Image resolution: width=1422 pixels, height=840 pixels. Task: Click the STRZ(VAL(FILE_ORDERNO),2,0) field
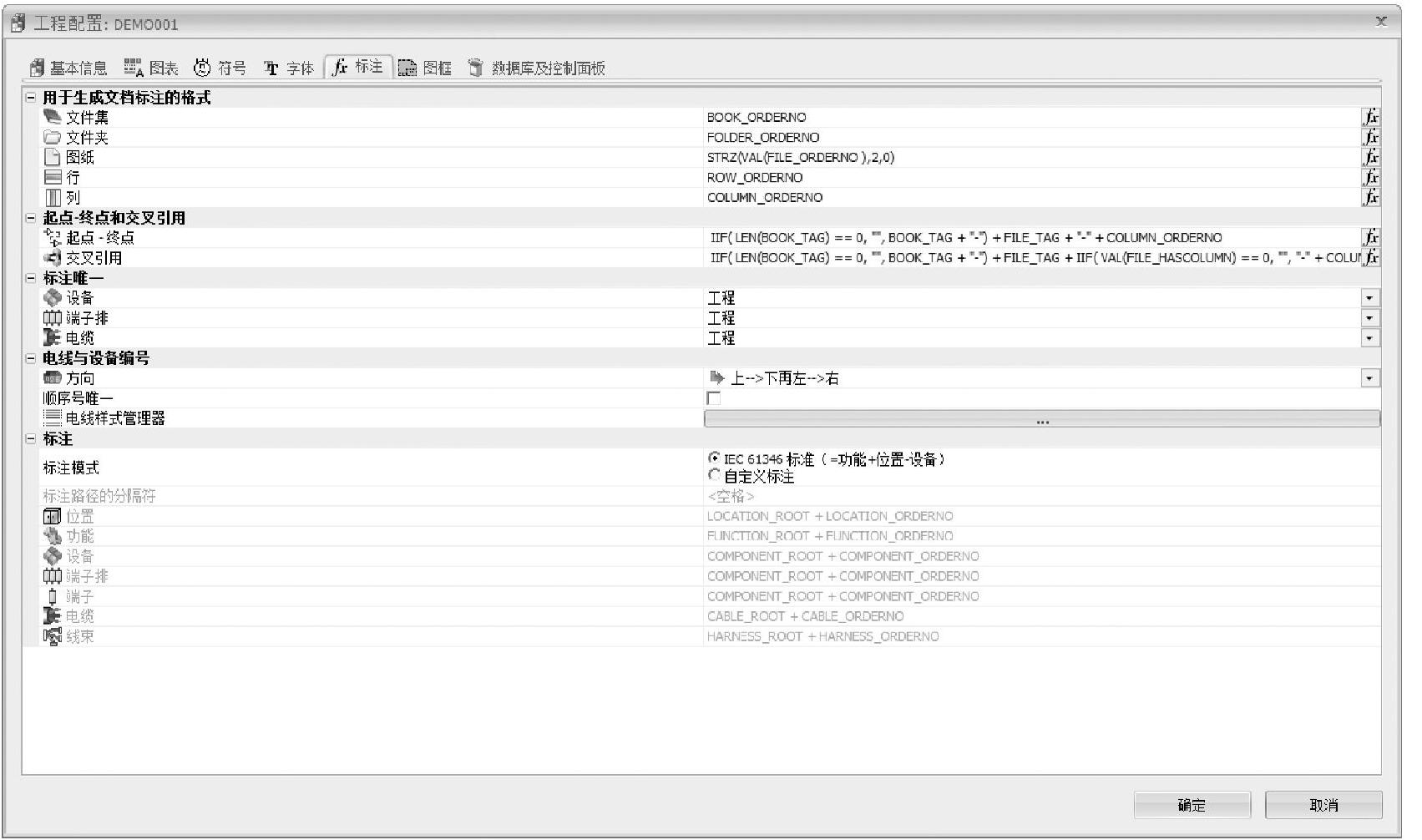1033,157
